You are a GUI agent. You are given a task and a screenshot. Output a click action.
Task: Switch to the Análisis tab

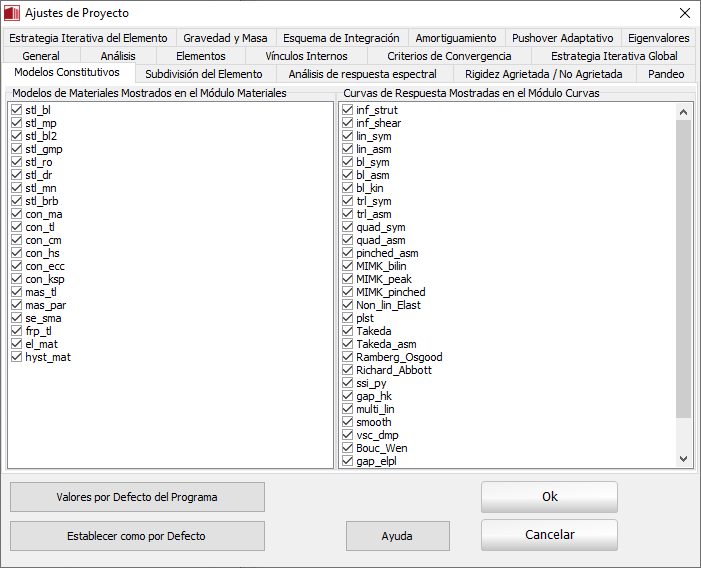[x=118, y=56]
